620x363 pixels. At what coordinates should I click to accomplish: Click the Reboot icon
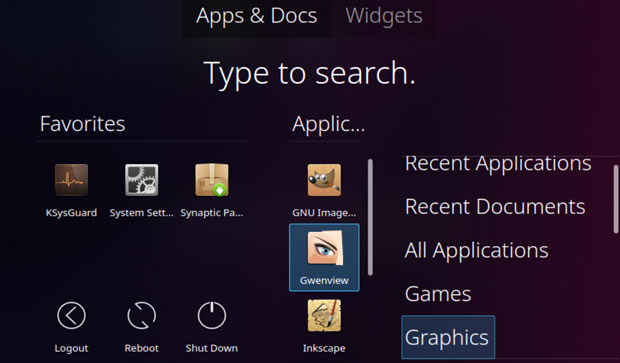click(142, 316)
